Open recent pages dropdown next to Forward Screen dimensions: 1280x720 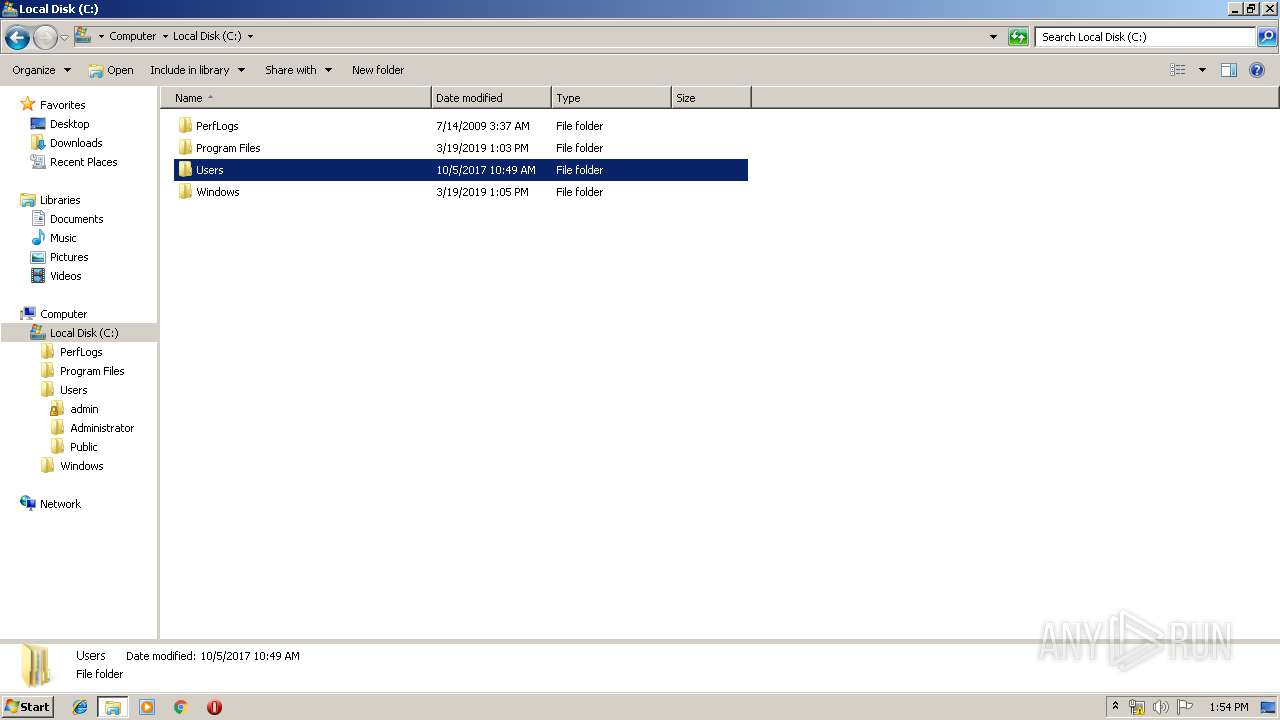tap(64, 38)
